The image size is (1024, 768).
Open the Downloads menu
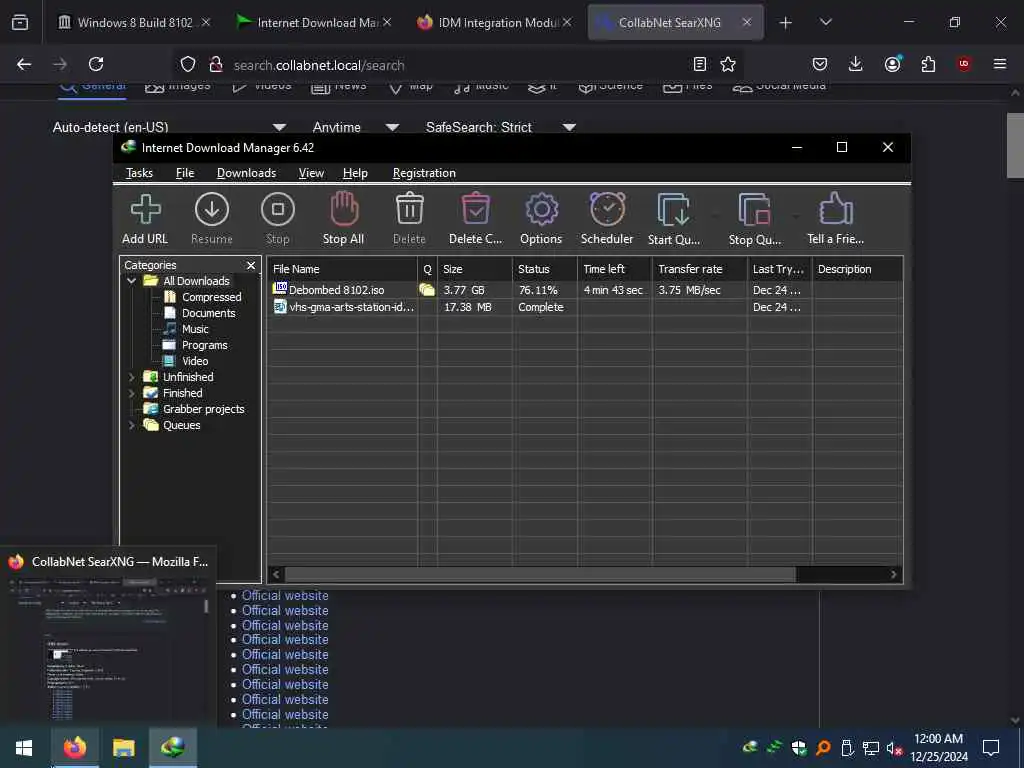pos(246,173)
